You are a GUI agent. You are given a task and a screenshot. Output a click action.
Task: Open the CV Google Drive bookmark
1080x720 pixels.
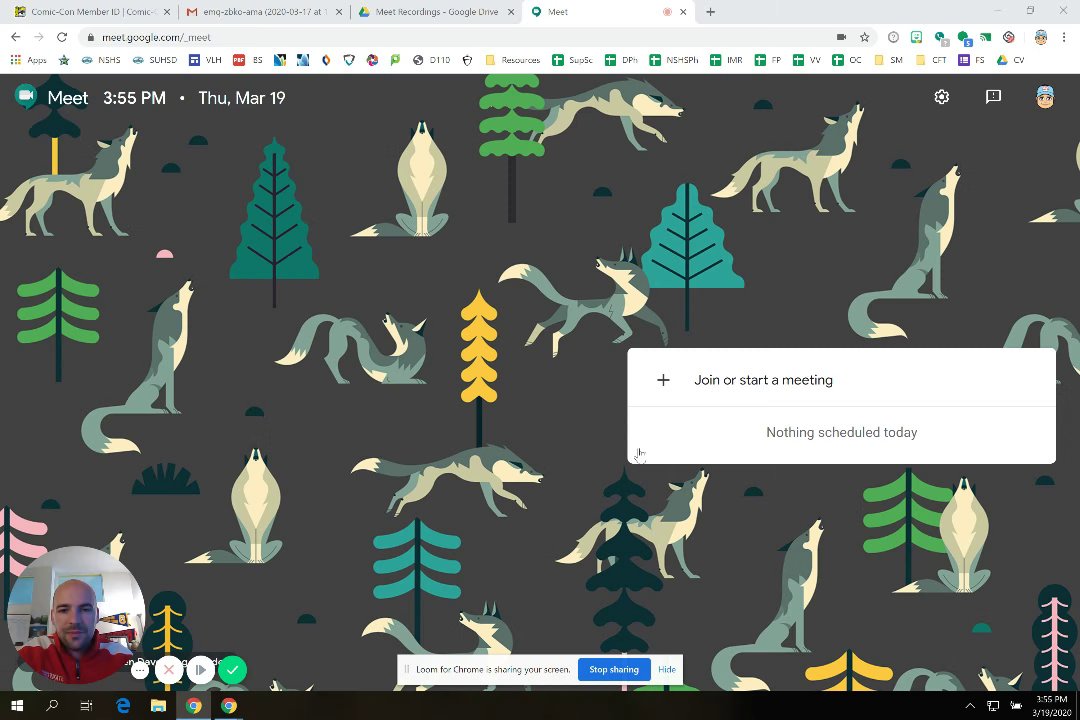(1011, 60)
